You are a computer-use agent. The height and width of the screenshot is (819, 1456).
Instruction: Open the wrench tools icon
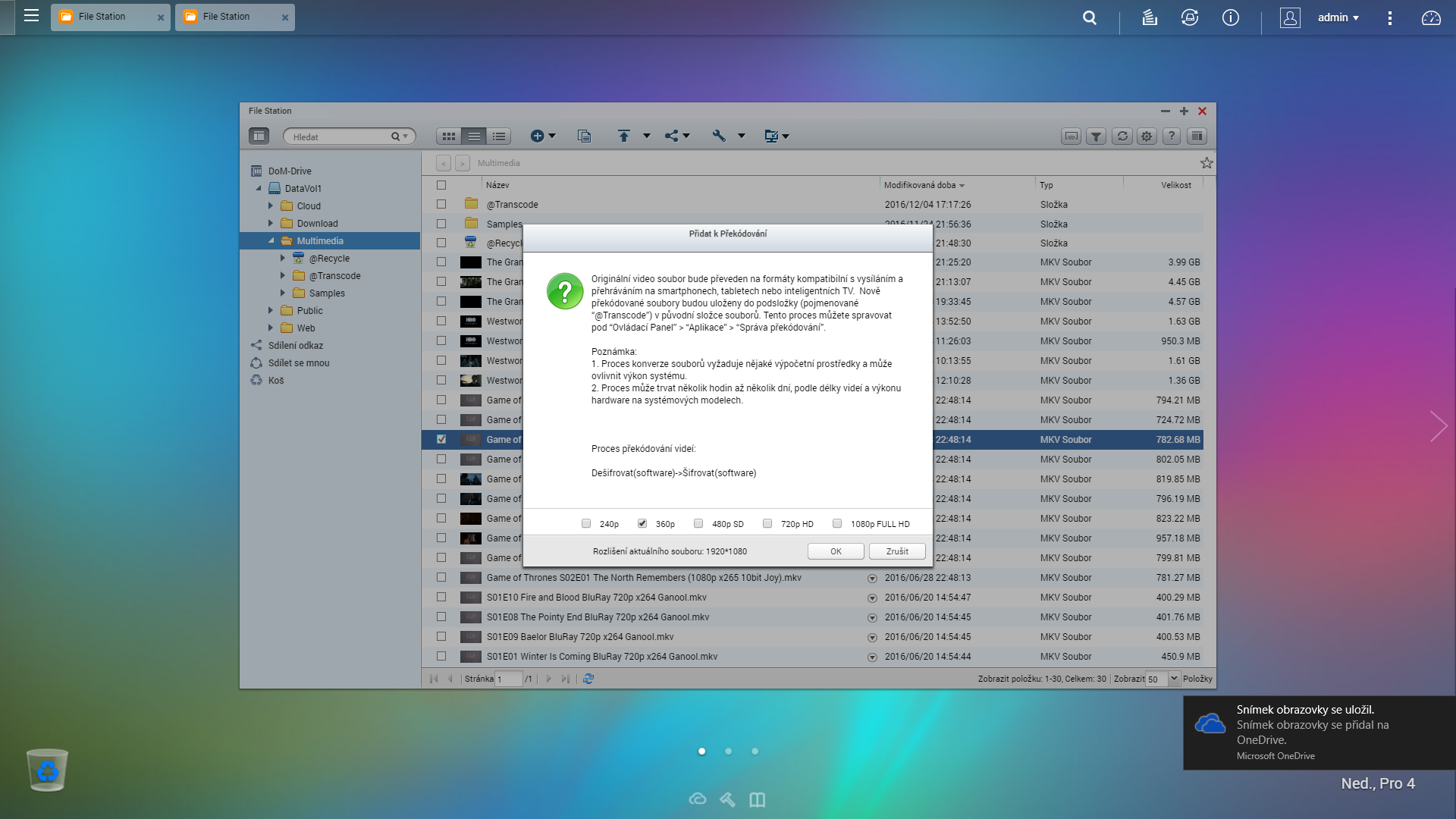coord(719,136)
